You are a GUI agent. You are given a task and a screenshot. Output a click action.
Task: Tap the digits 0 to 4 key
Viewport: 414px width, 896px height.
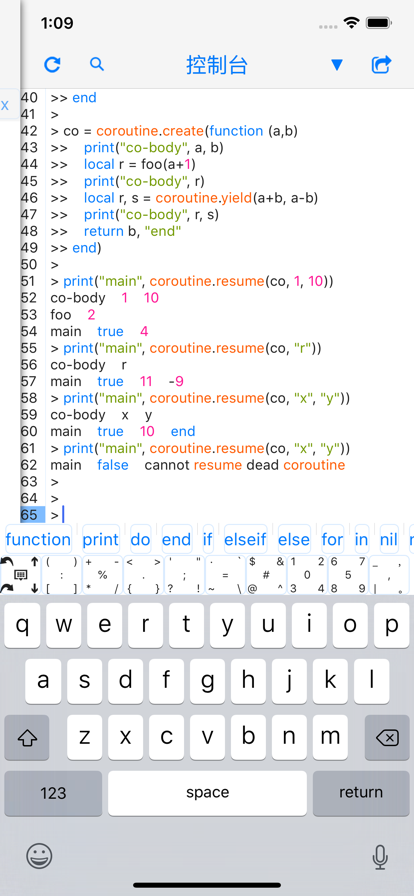pos(308,575)
